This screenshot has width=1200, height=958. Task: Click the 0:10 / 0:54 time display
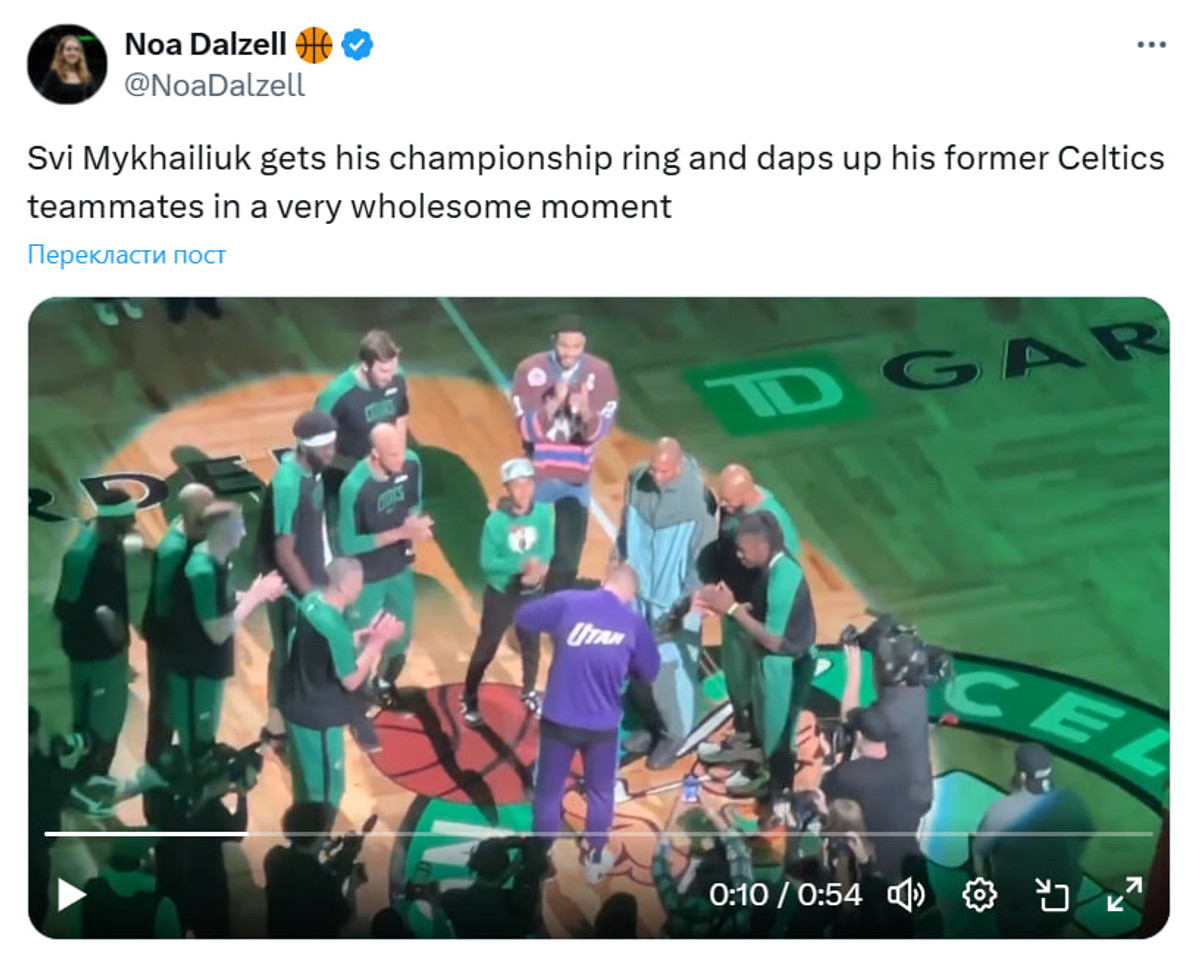point(785,894)
